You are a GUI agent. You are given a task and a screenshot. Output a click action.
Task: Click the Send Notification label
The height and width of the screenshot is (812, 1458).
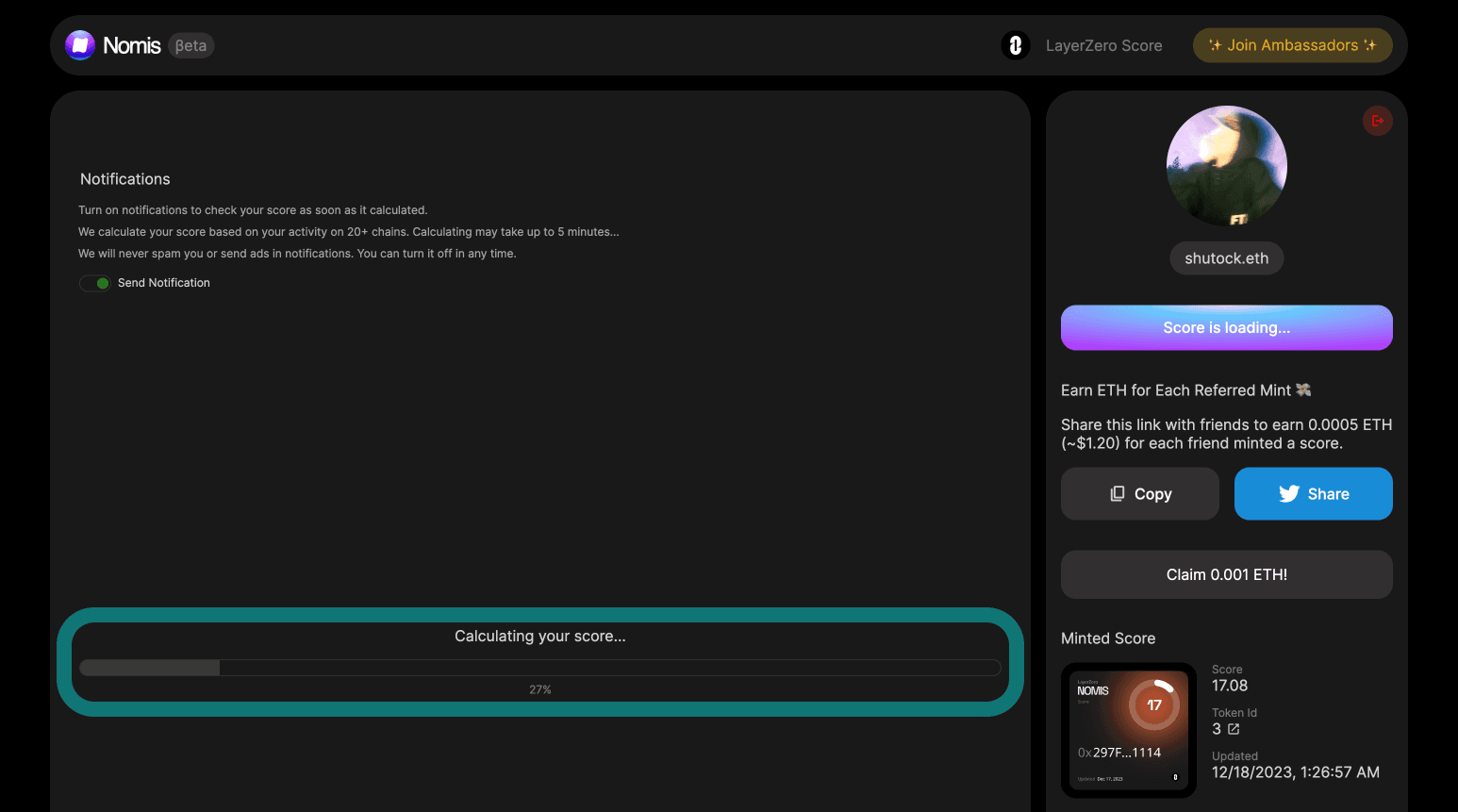click(x=164, y=283)
